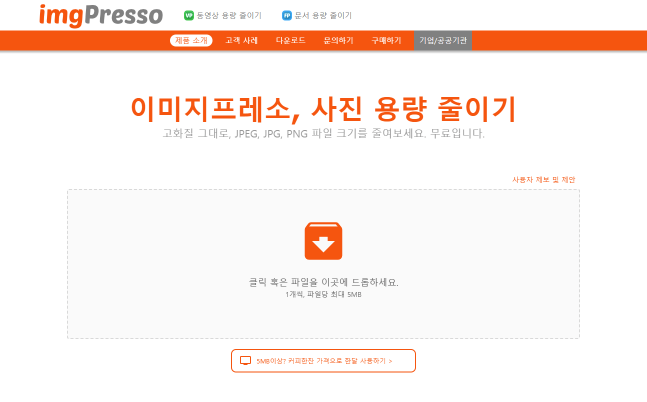Screen dimensions: 647x402
Task: Select the 제품 소개 menu item
Action: click(191, 40)
